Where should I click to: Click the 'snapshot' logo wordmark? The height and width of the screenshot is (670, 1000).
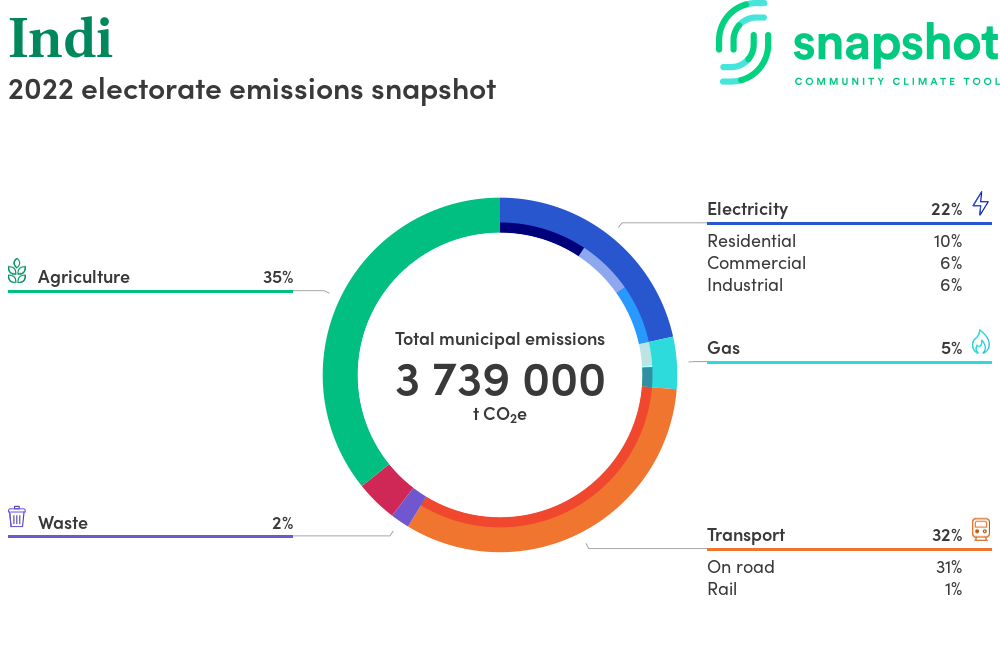[895, 45]
